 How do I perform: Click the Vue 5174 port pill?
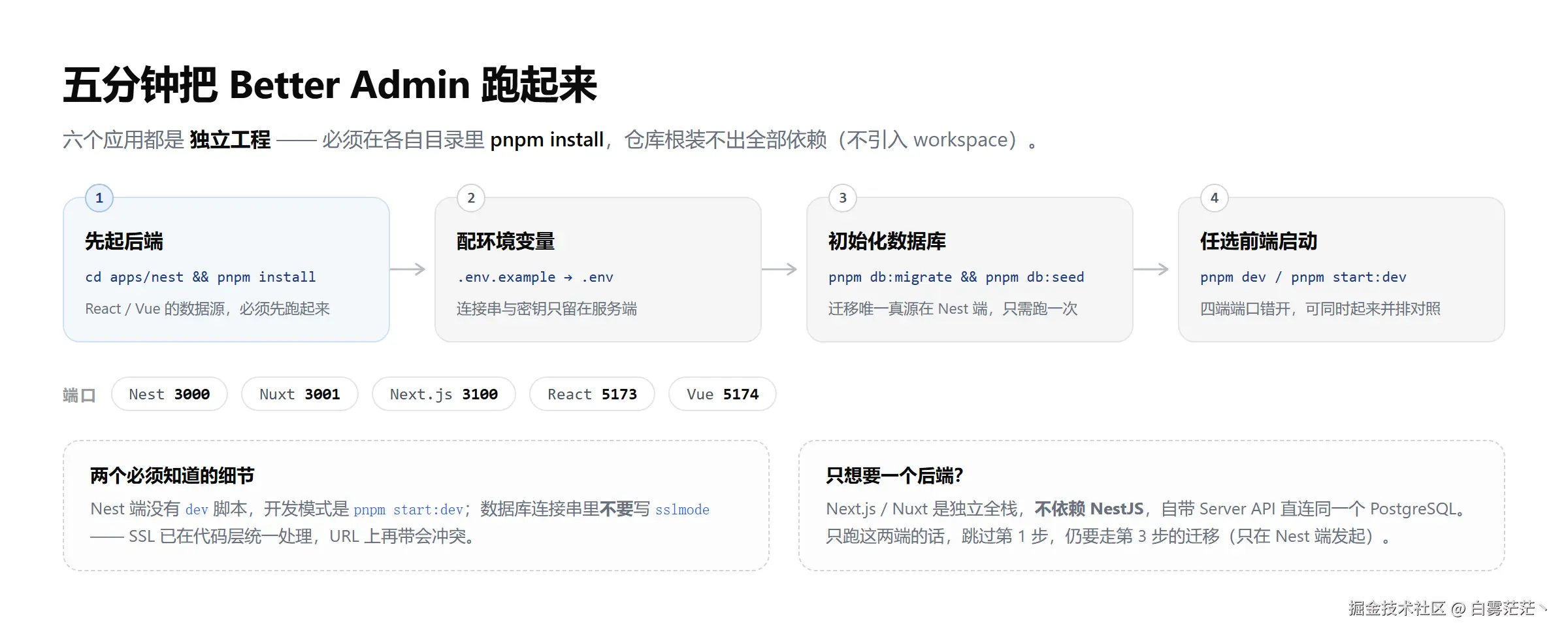(x=723, y=394)
